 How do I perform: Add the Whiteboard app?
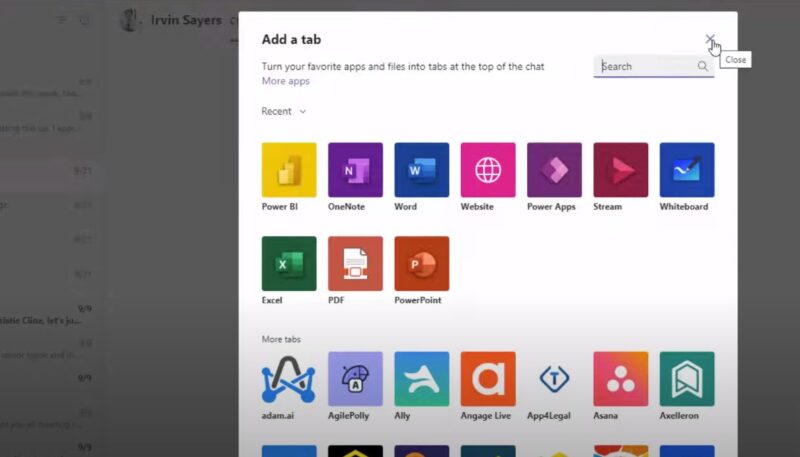point(687,170)
